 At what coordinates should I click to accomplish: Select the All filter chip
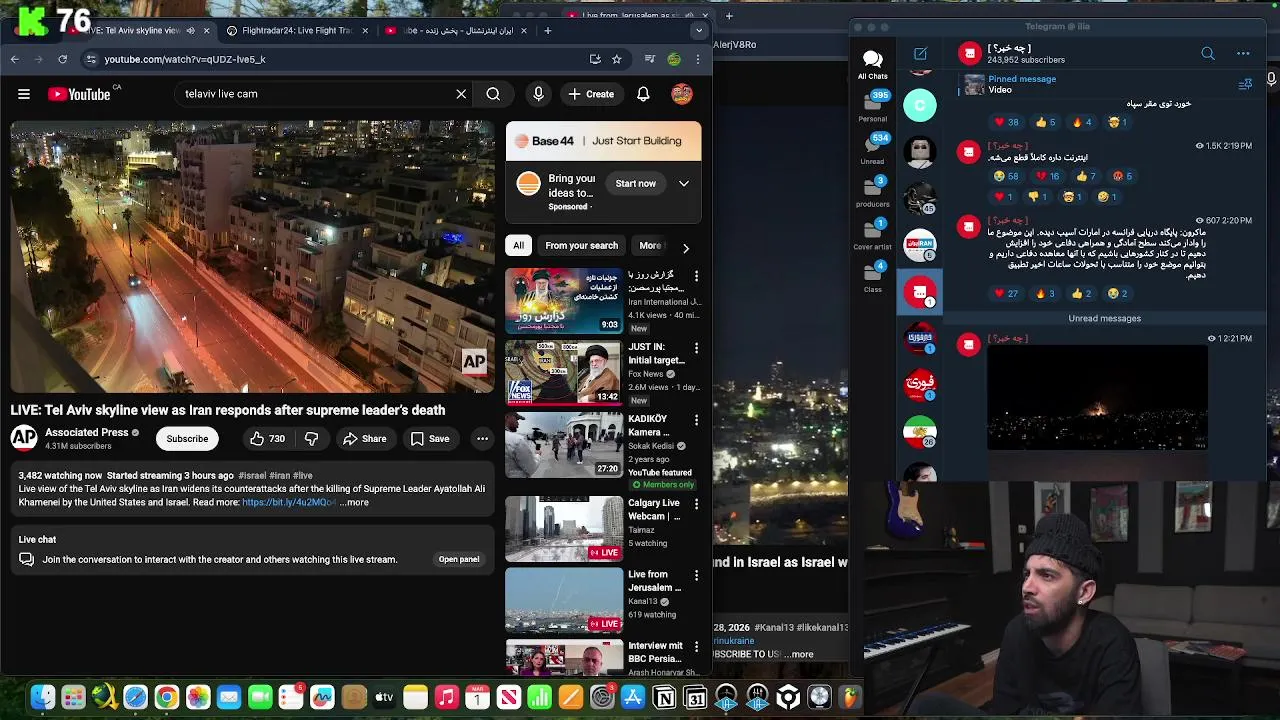(518, 246)
